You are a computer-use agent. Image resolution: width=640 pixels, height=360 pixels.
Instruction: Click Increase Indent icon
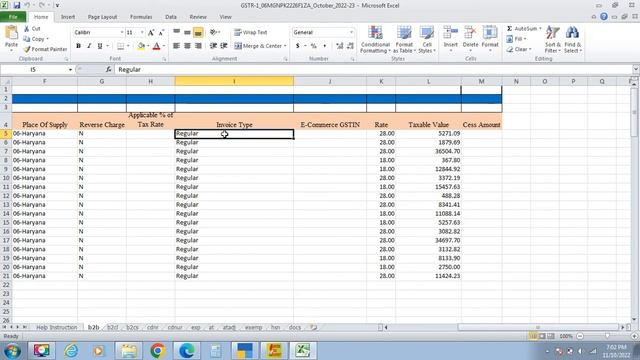click(224, 46)
